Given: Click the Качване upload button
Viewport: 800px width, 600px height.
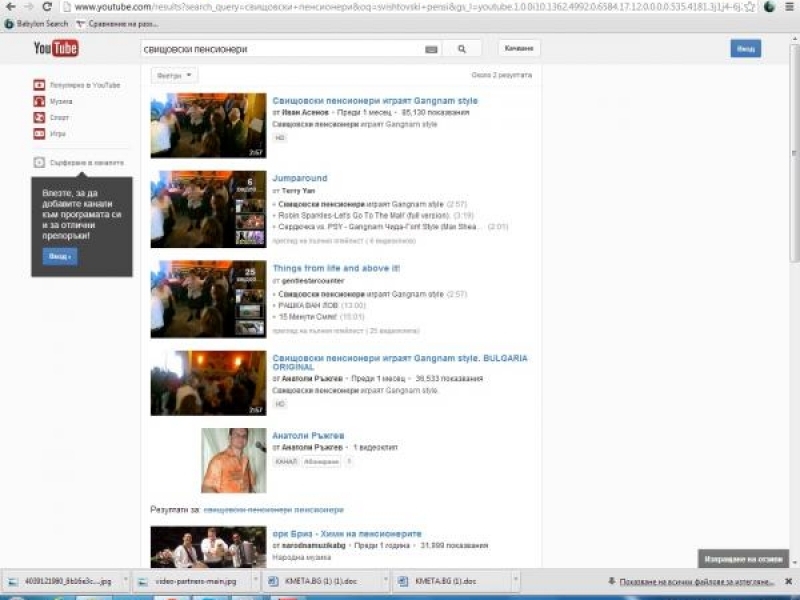Looking at the screenshot, I should click(x=519, y=48).
